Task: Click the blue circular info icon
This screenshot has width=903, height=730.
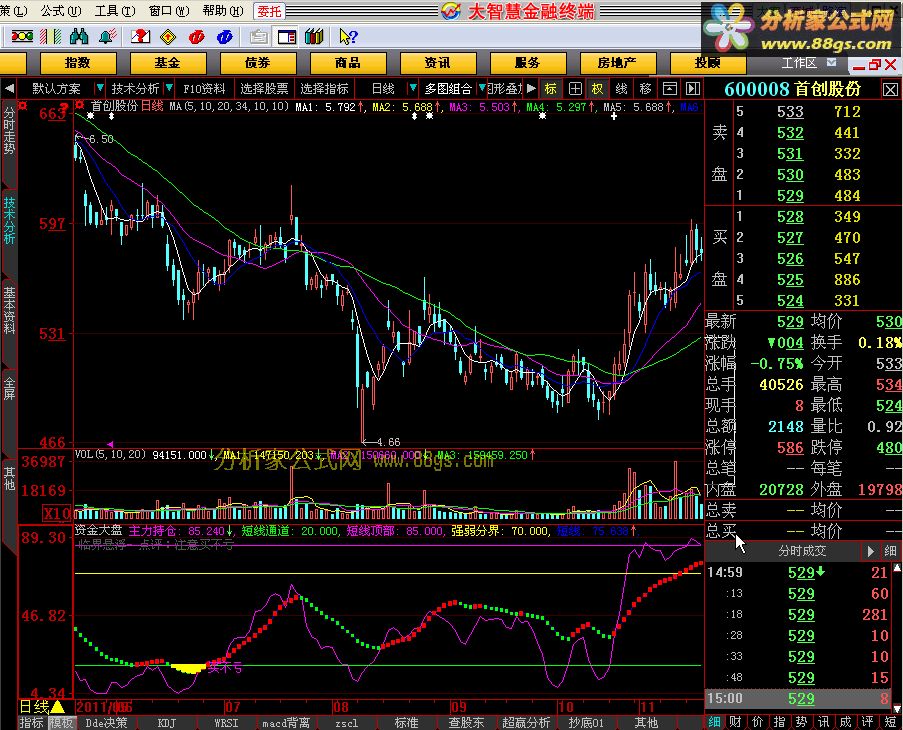Action: (x=225, y=37)
